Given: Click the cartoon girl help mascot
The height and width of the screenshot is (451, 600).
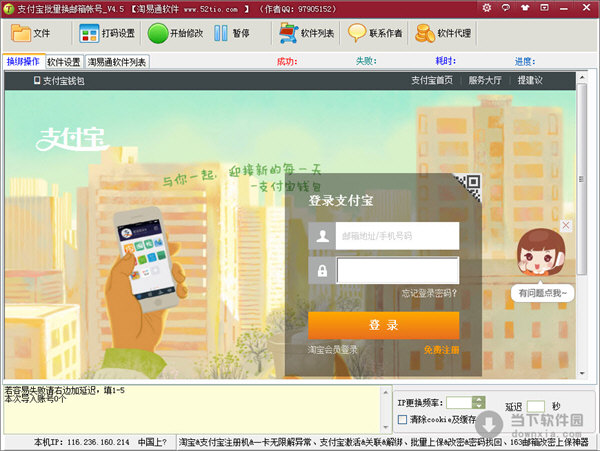Looking at the screenshot, I should click(541, 252).
